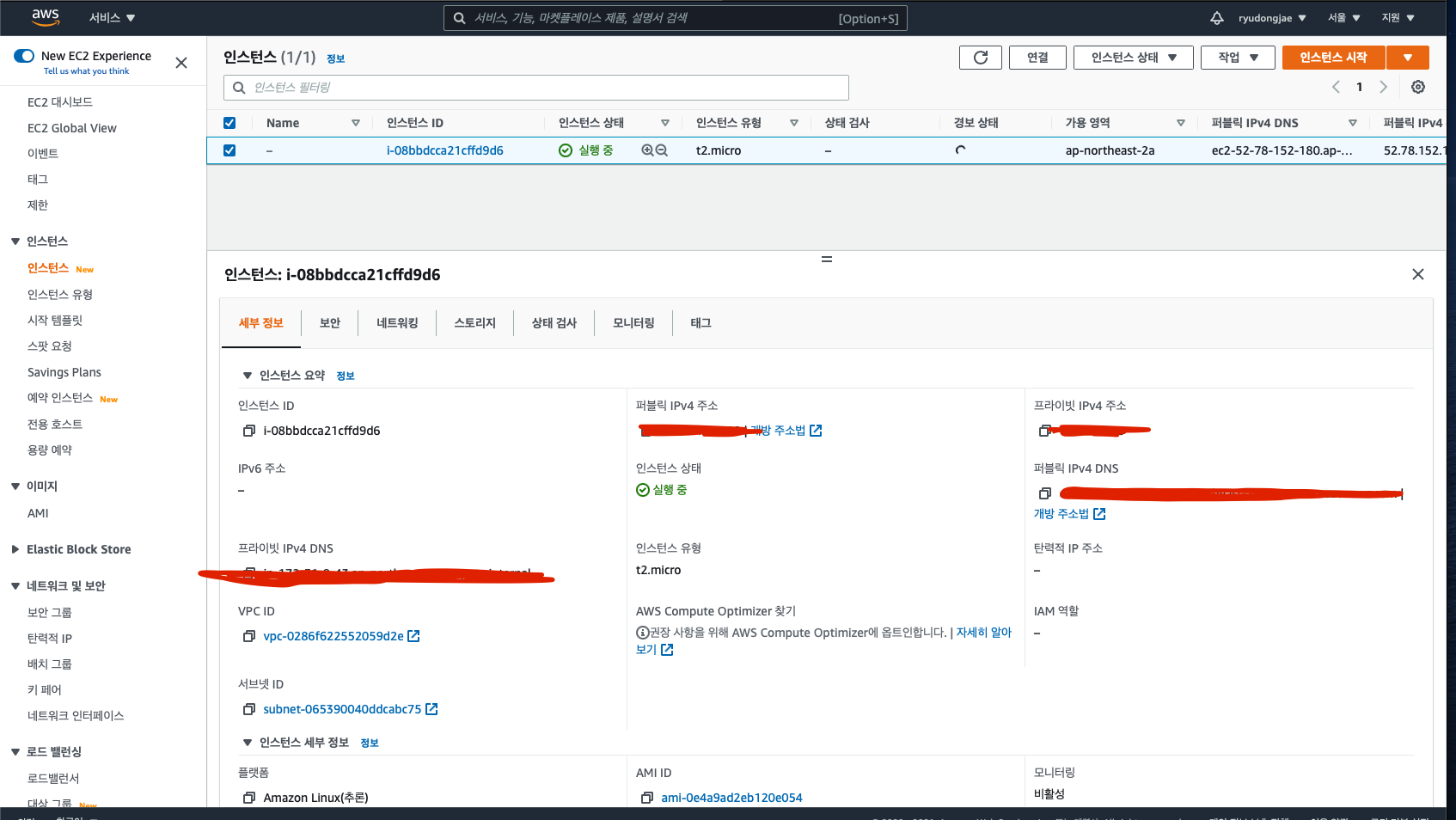This screenshot has width=1456, height=820.
Task: Open AMI in sidebar
Action: coord(38,513)
